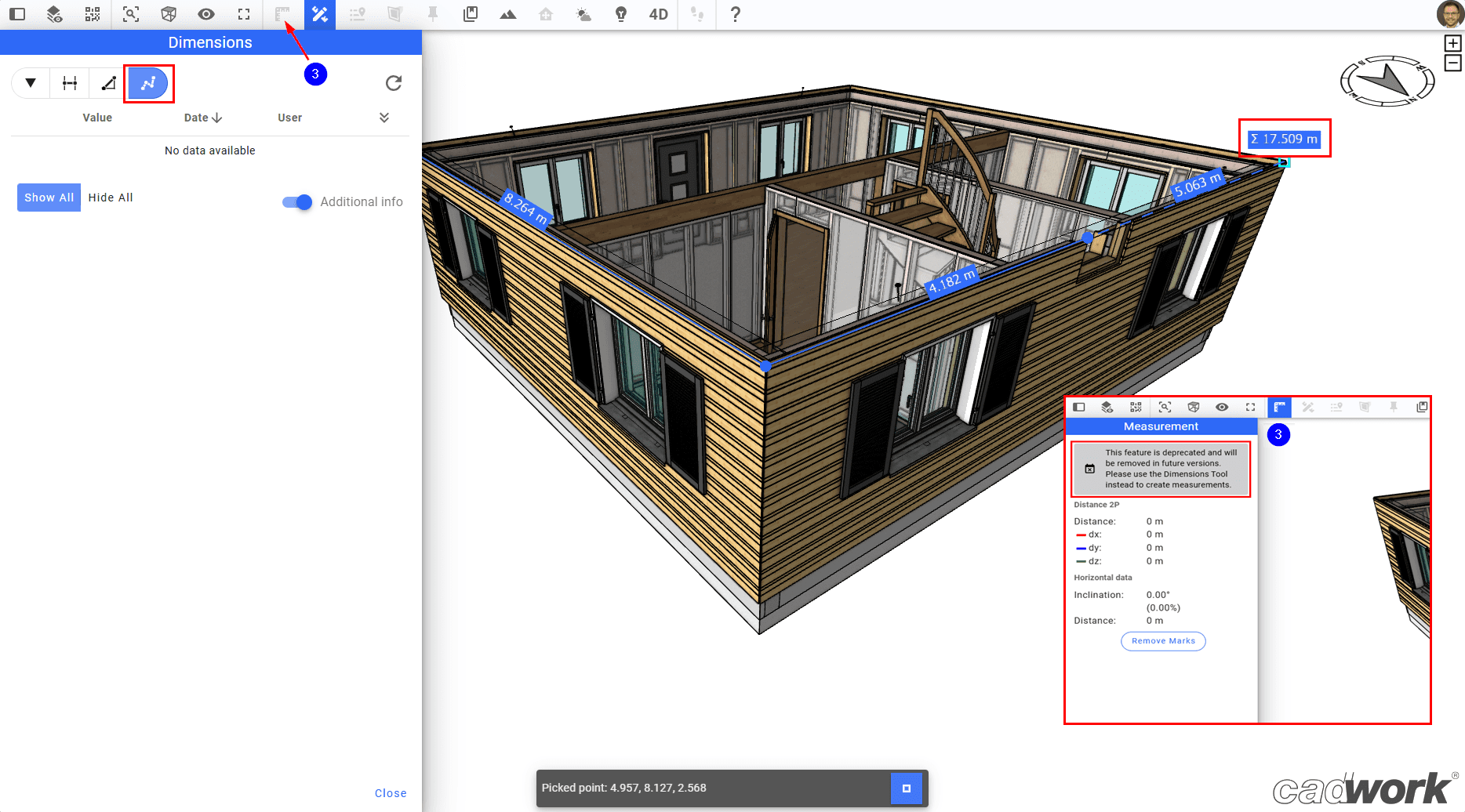Toggle the left sidebar panel
The width and height of the screenshot is (1465, 812).
[17, 14]
